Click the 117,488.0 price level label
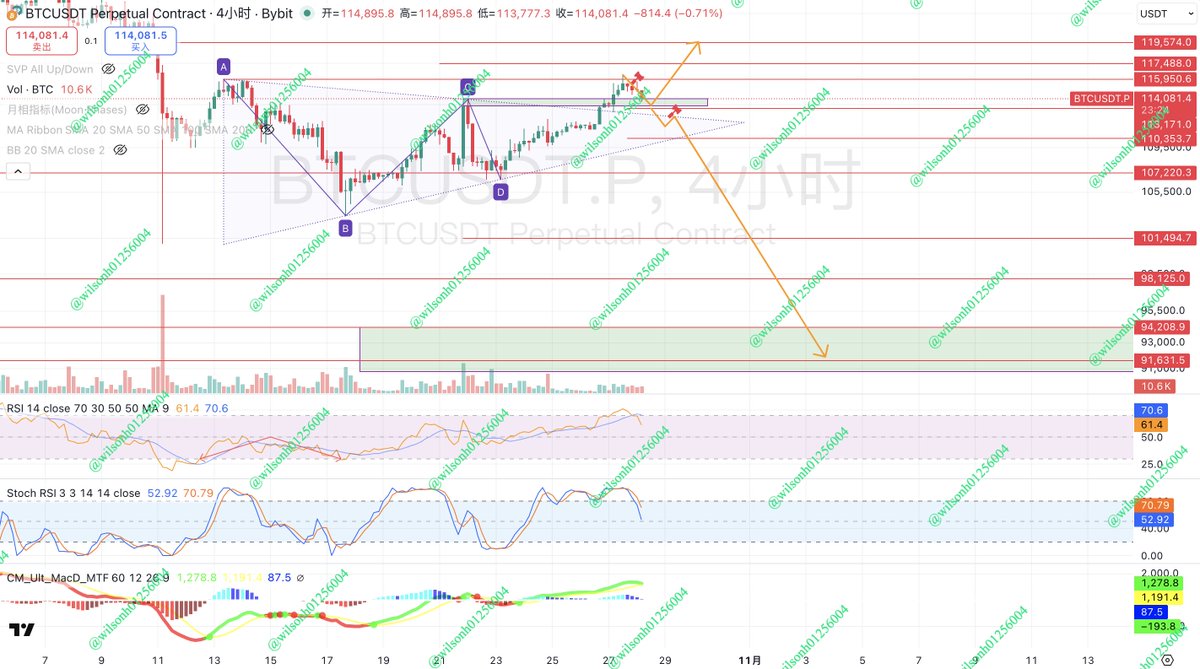 point(1163,63)
